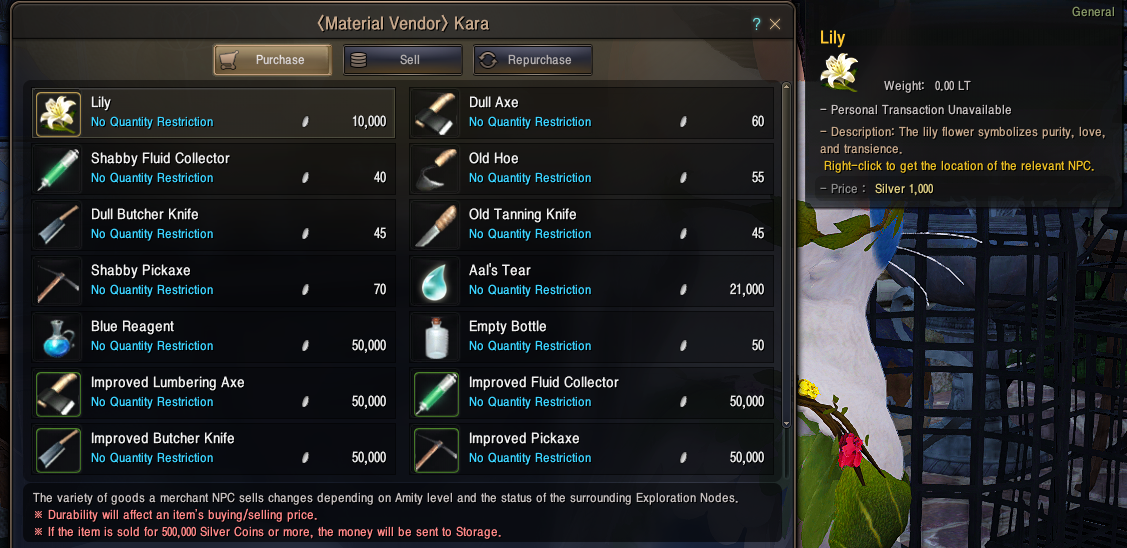Pick the Shabby Pickaxe icon

tap(58, 281)
